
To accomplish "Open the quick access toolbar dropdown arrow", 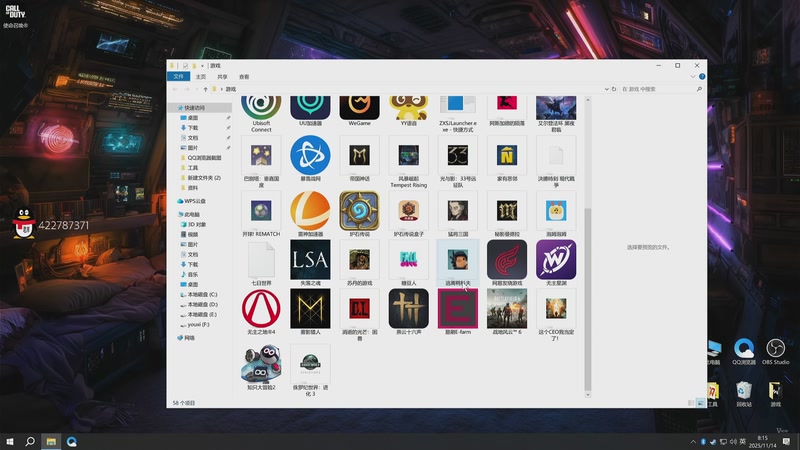I will (x=203, y=66).
